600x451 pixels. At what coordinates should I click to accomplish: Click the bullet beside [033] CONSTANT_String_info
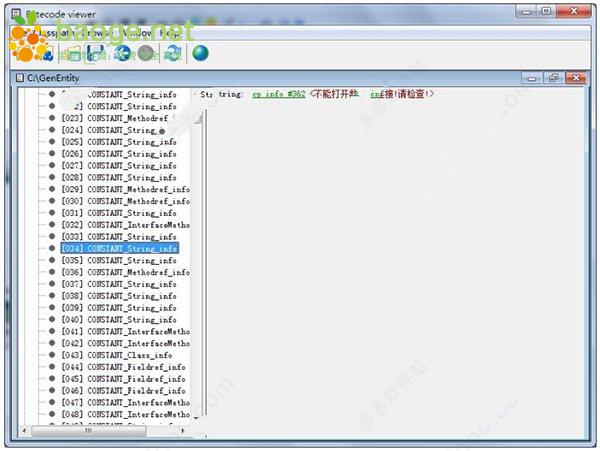(52, 237)
